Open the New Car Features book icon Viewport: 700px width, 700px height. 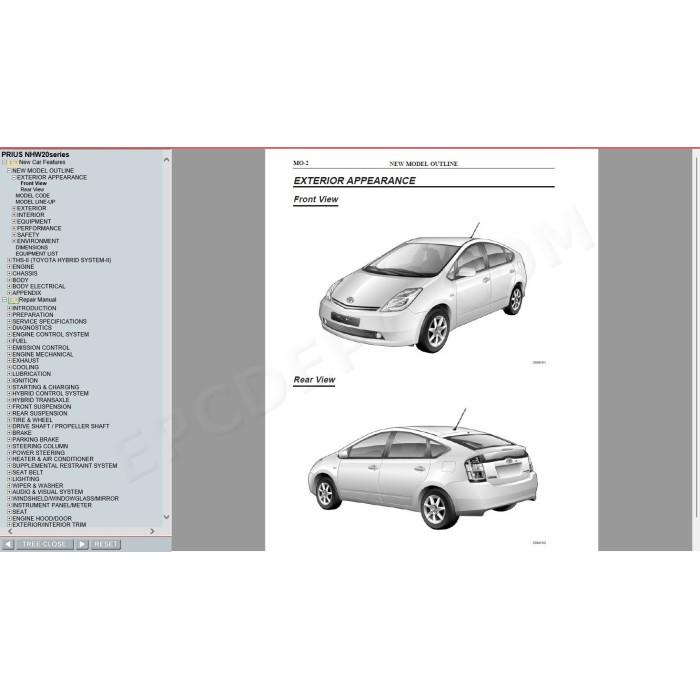[13, 162]
